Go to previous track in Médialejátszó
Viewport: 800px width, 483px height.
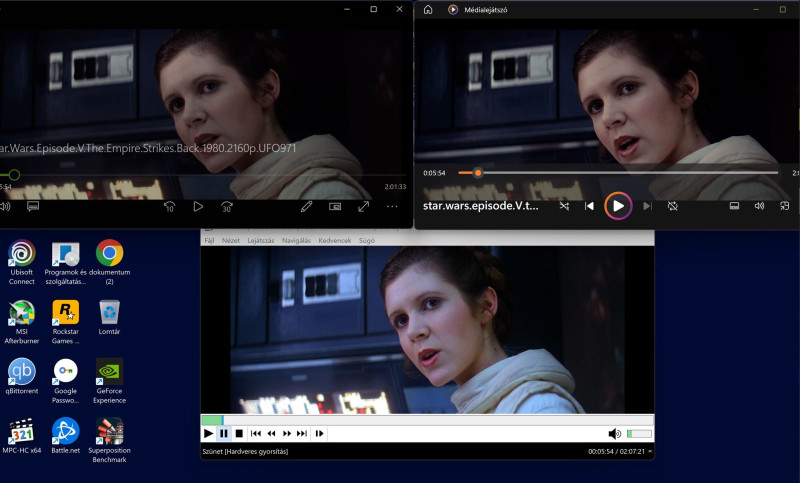point(589,206)
